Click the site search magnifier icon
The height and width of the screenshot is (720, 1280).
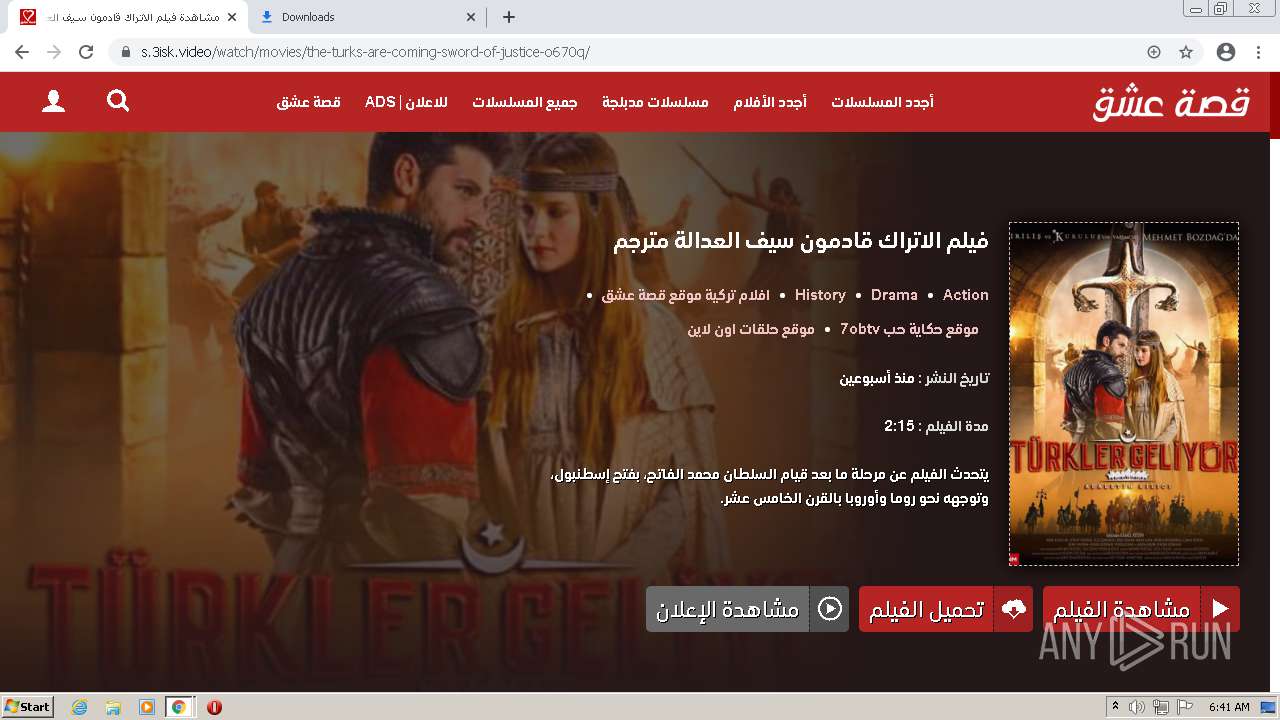coord(118,100)
